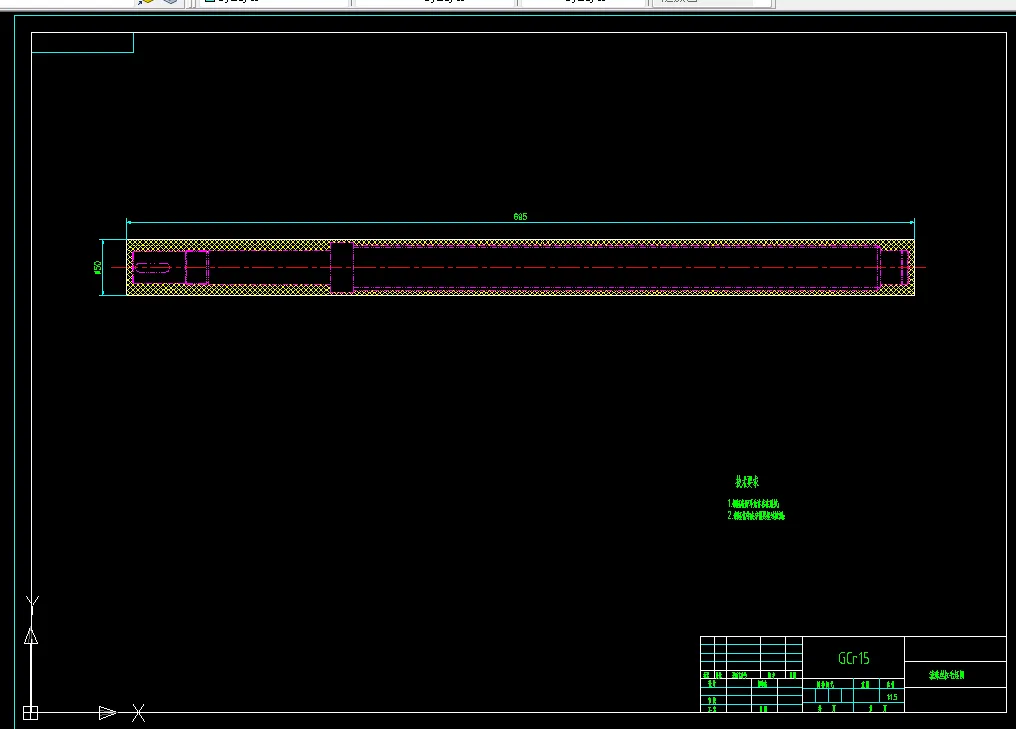Image resolution: width=1016 pixels, height=729 pixels.
Task: Click the GCr15 material label
Action: point(853,658)
